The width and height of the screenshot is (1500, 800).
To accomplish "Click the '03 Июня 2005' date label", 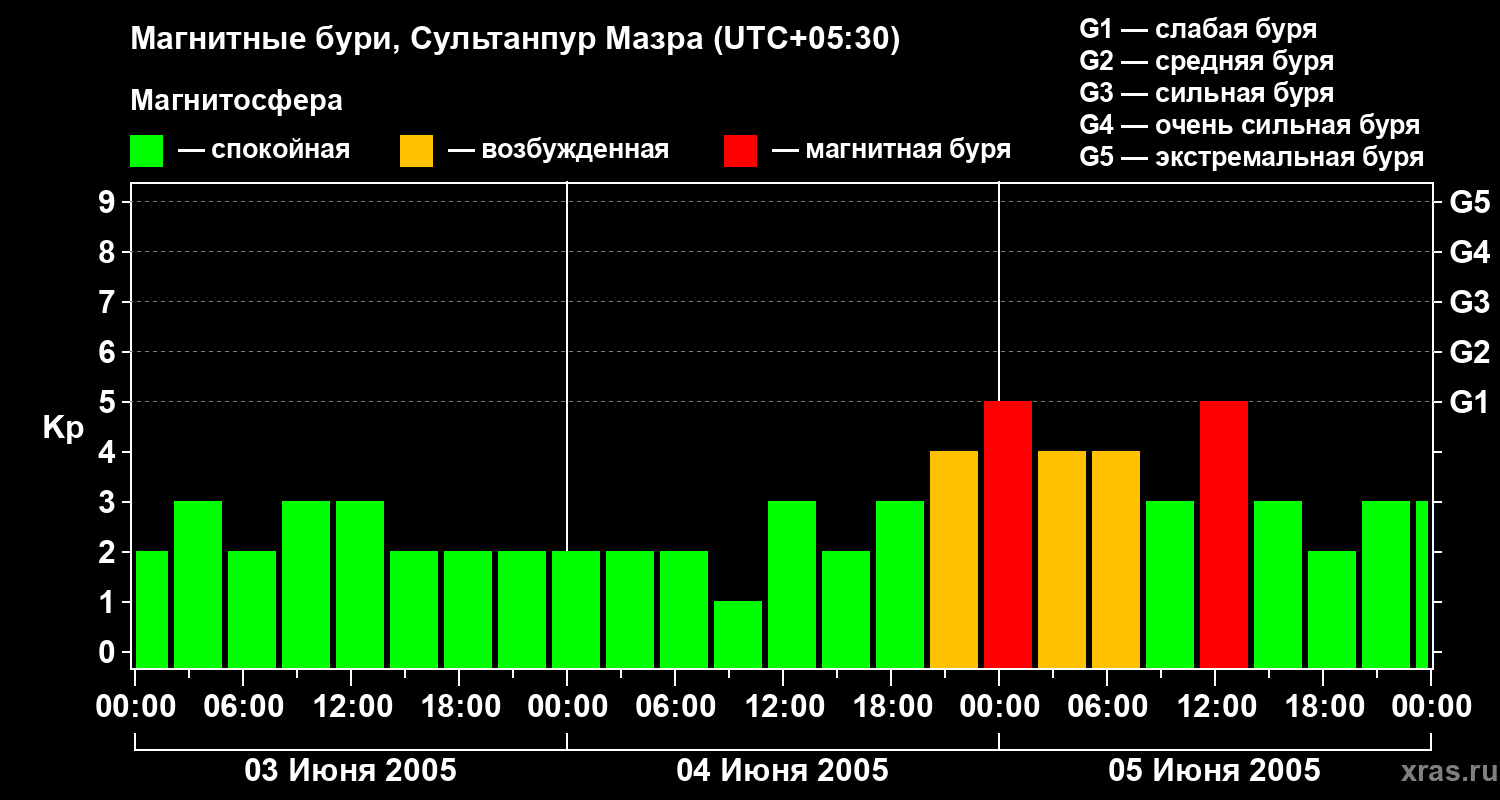I will click(351, 771).
